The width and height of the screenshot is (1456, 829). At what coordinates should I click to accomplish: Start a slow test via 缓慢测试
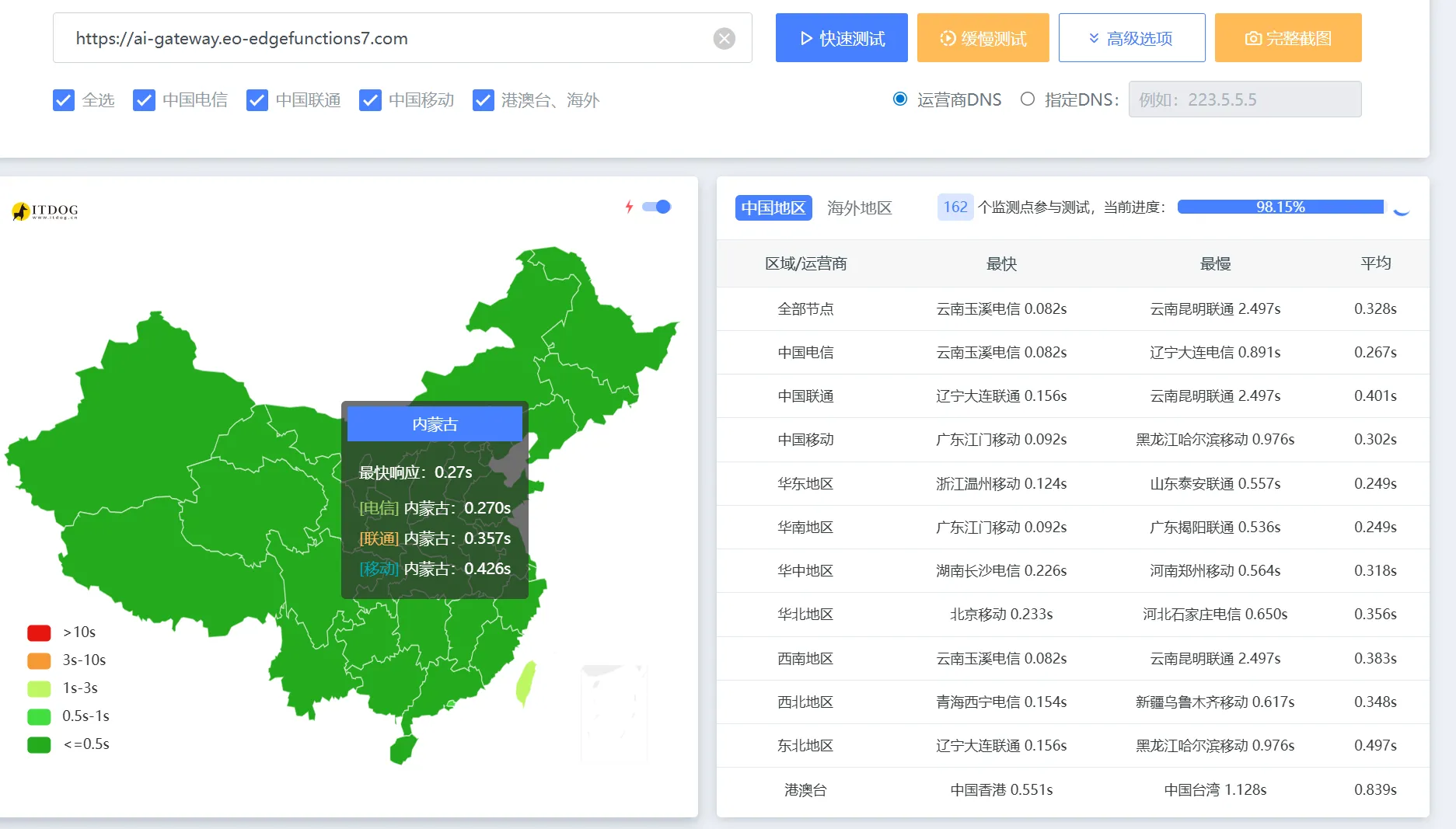point(983,37)
